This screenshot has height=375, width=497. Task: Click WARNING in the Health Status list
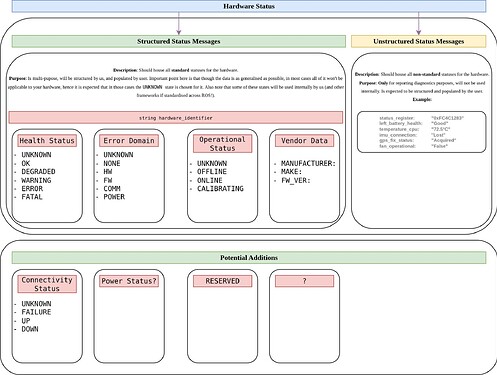36,180
